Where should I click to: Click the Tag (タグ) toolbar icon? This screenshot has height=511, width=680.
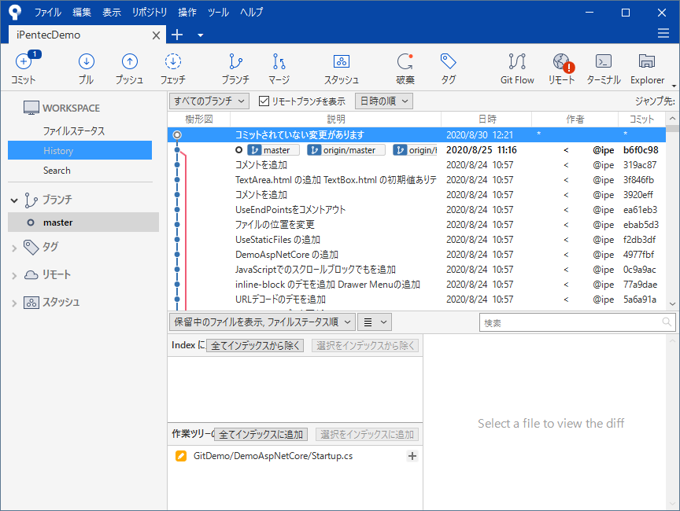pos(448,68)
